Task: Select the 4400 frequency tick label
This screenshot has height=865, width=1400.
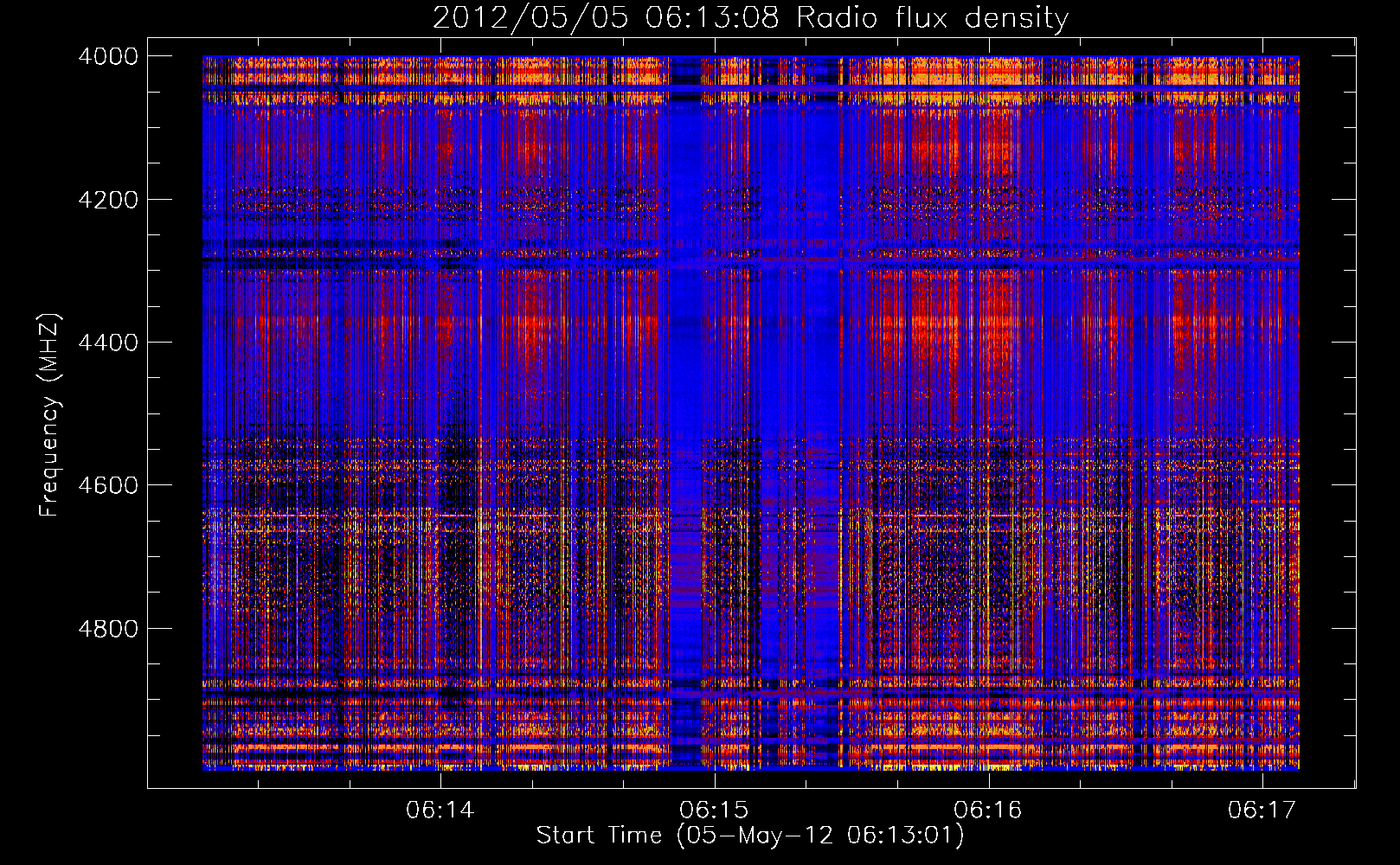Action: coord(108,343)
